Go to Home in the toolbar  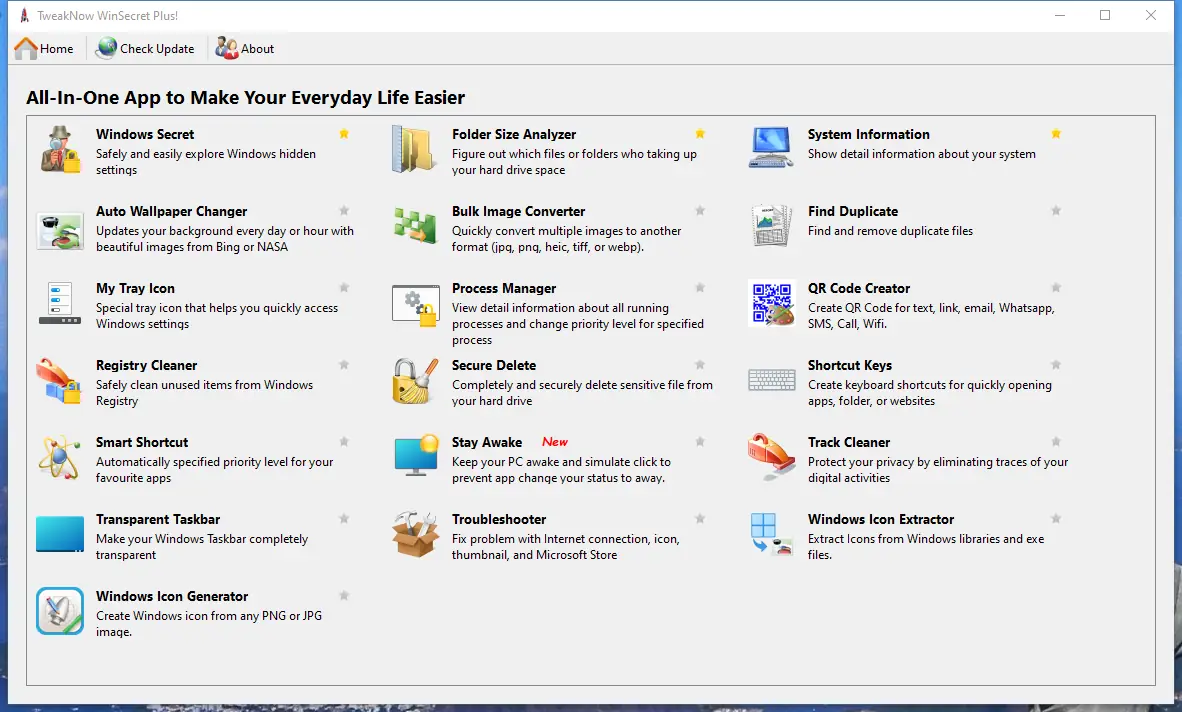coord(44,49)
